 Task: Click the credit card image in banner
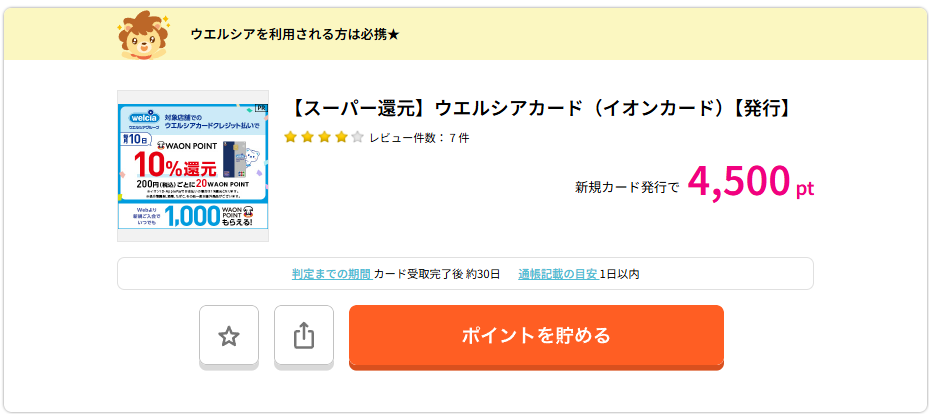(x=233, y=160)
